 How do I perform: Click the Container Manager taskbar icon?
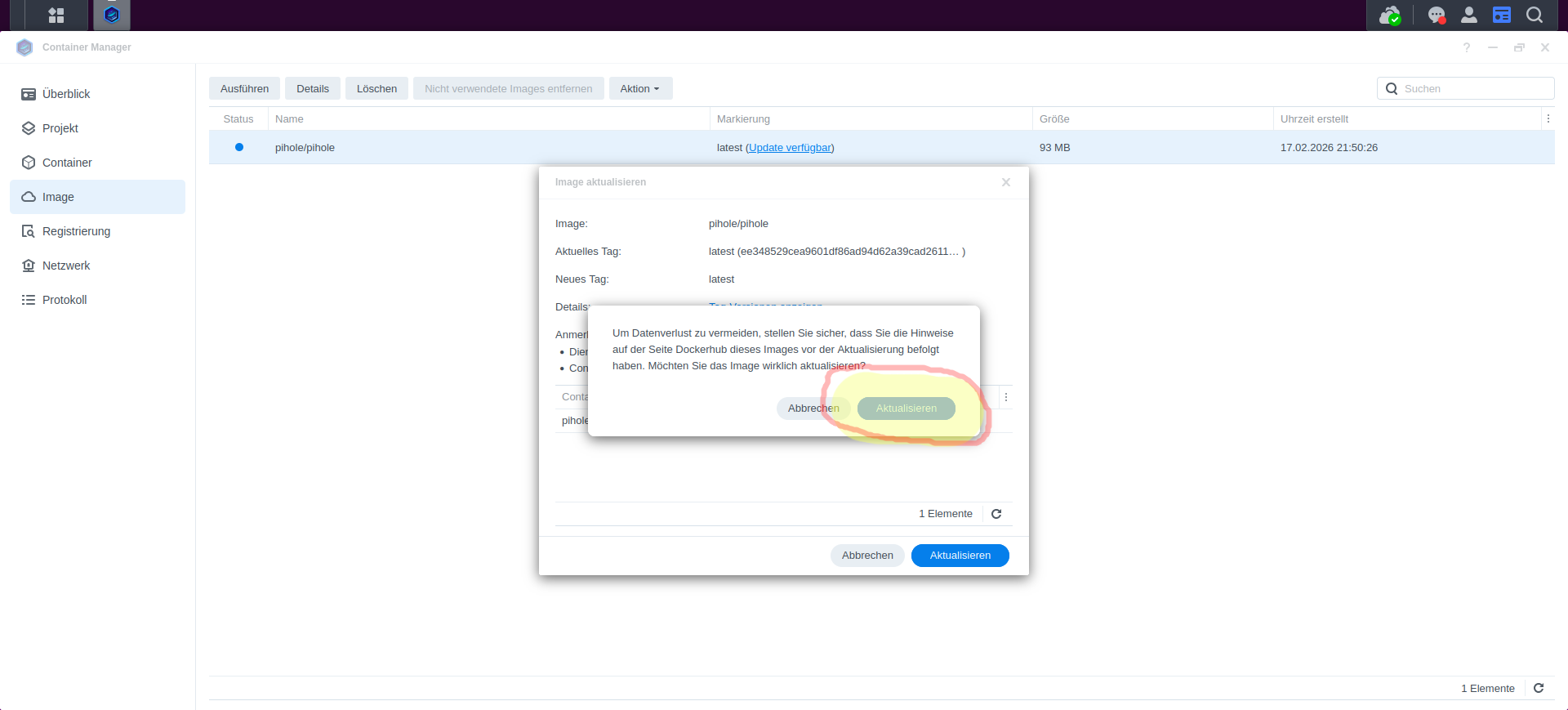(112, 15)
